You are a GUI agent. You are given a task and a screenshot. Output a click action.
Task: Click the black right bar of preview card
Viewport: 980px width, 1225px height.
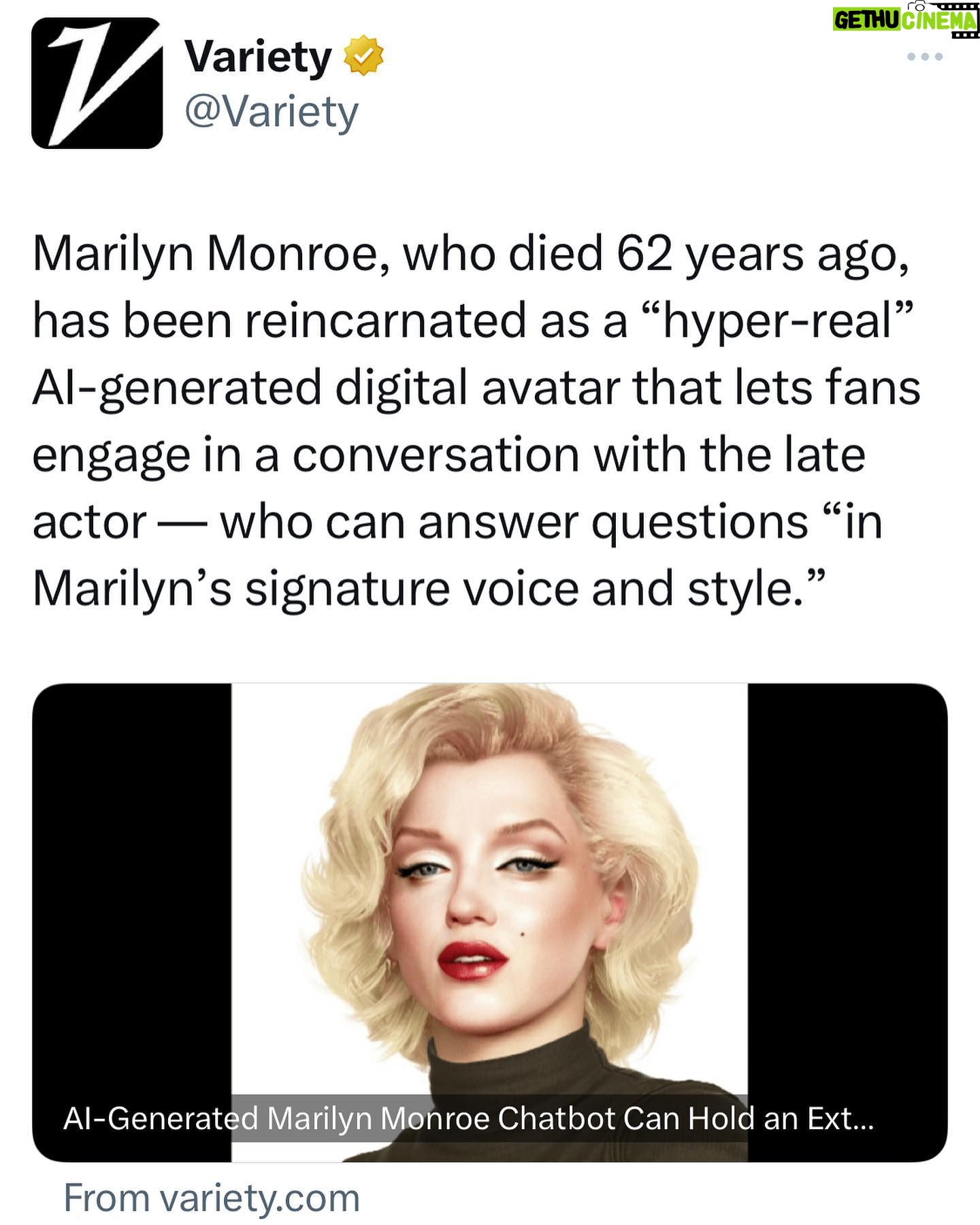(847, 885)
